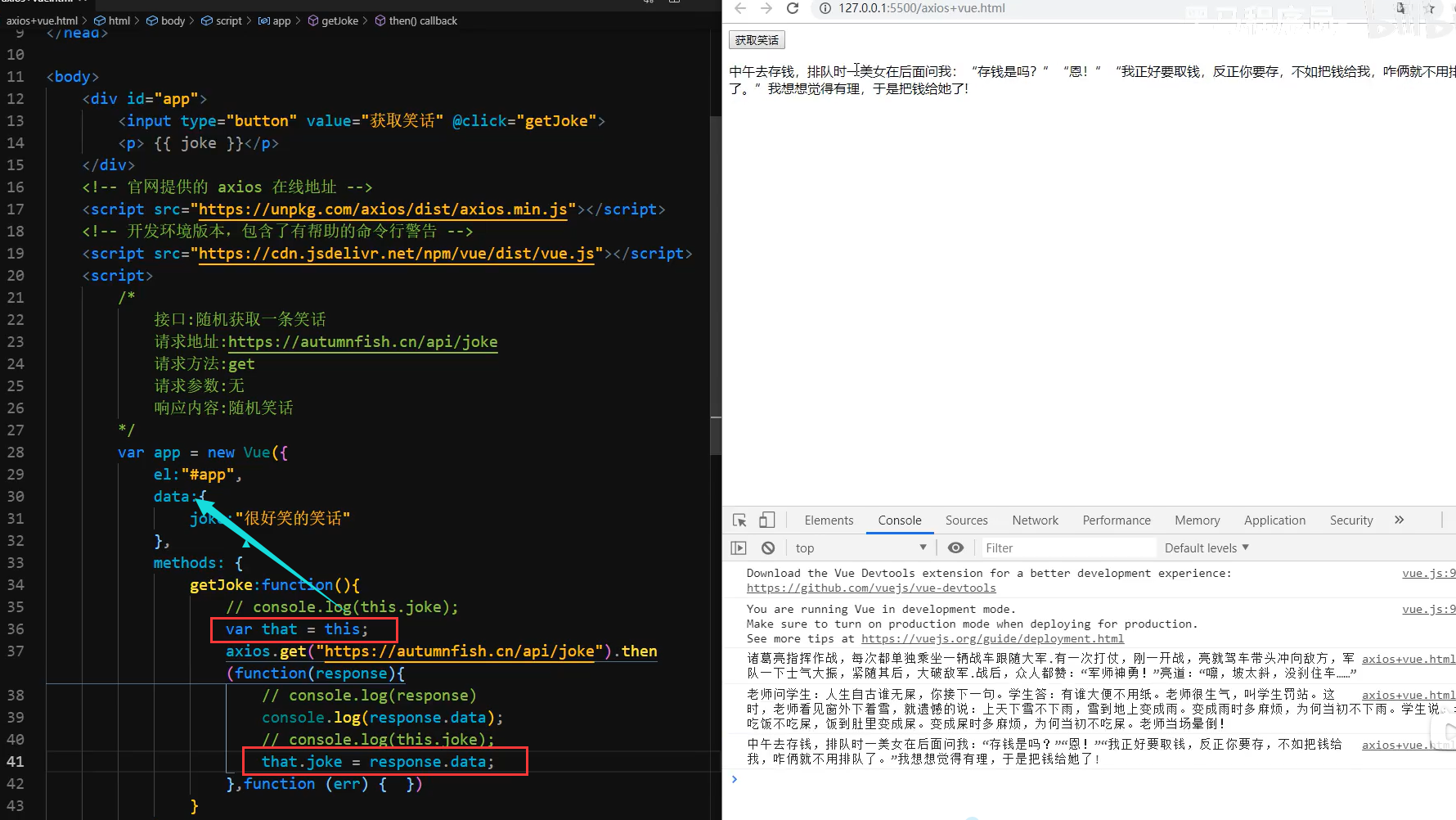The height and width of the screenshot is (820, 1456).
Task: Bookmark the page with star icon
Action: click(x=1430, y=8)
